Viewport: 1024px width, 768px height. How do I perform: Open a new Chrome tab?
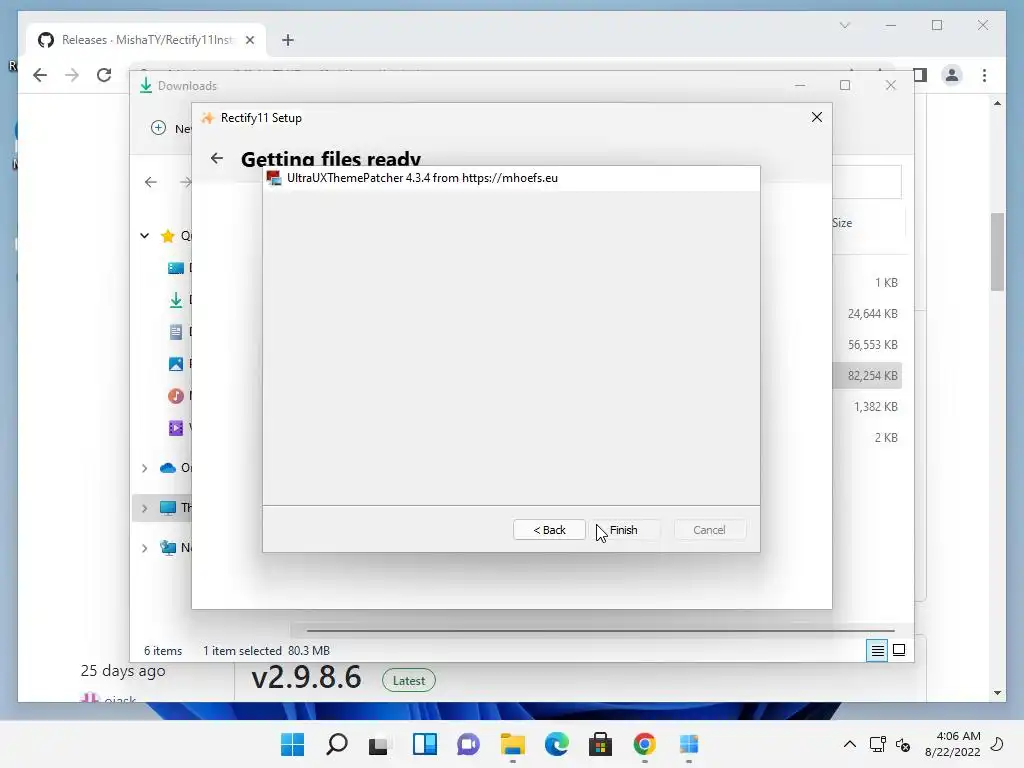point(287,40)
